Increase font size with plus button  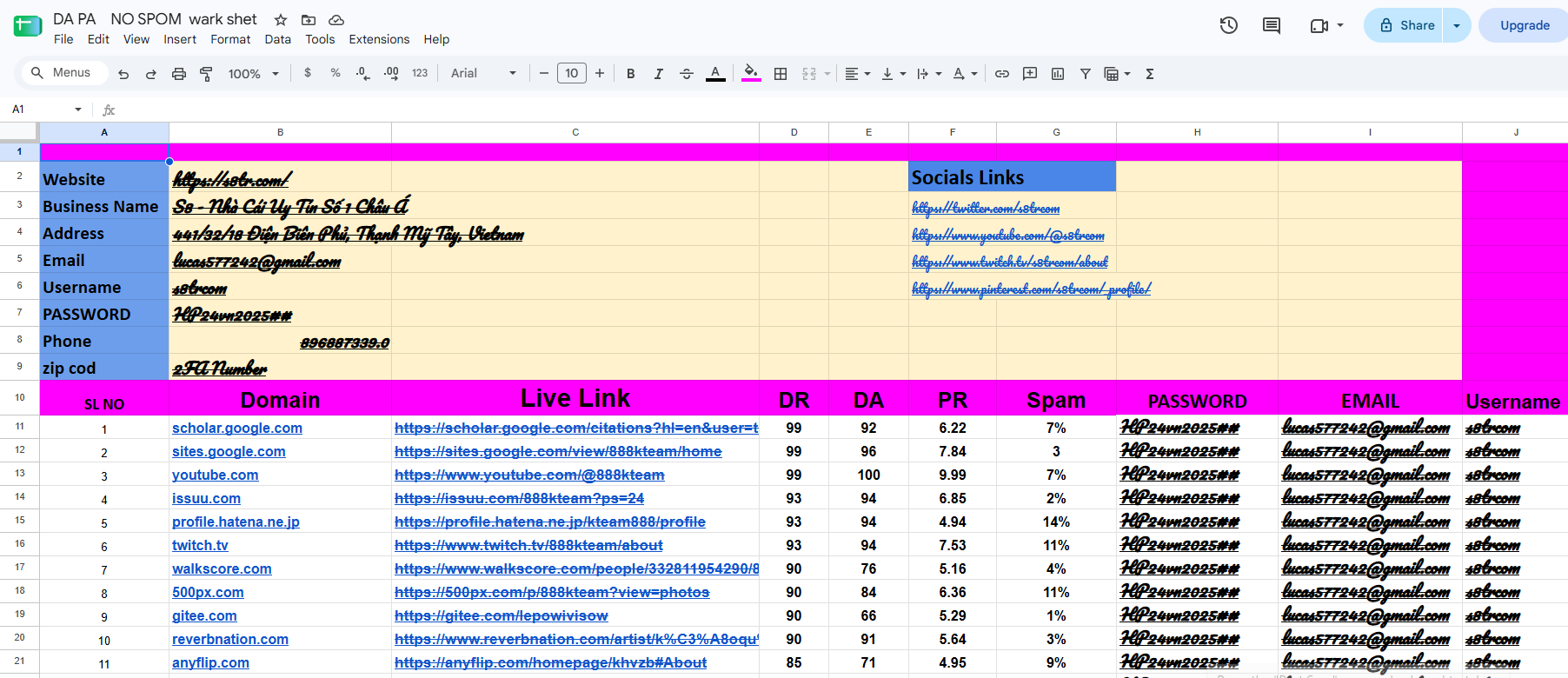(600, 74)
